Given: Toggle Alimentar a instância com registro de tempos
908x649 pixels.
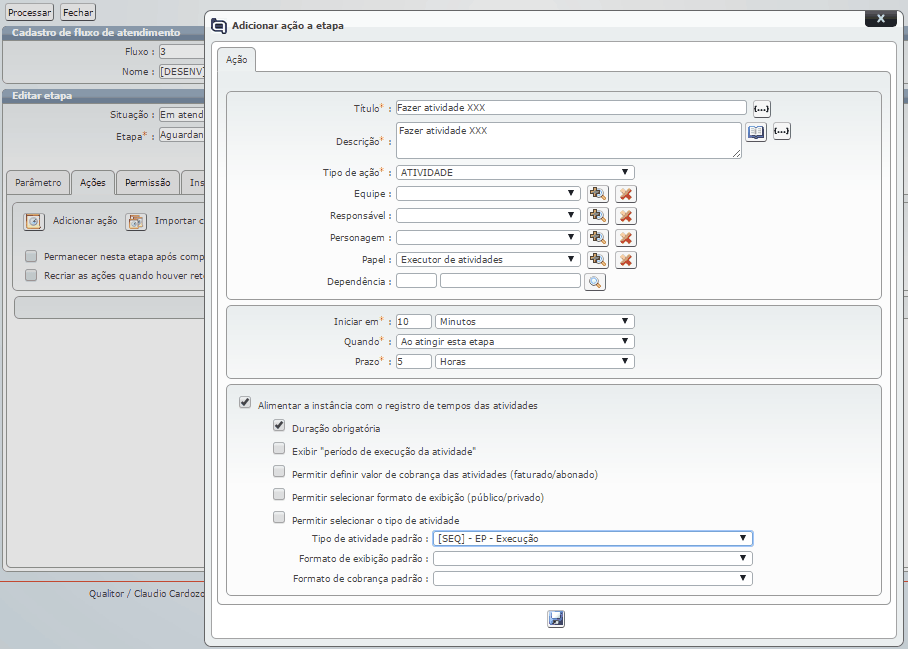Looking at the screenshot, I should click(245, 404).
